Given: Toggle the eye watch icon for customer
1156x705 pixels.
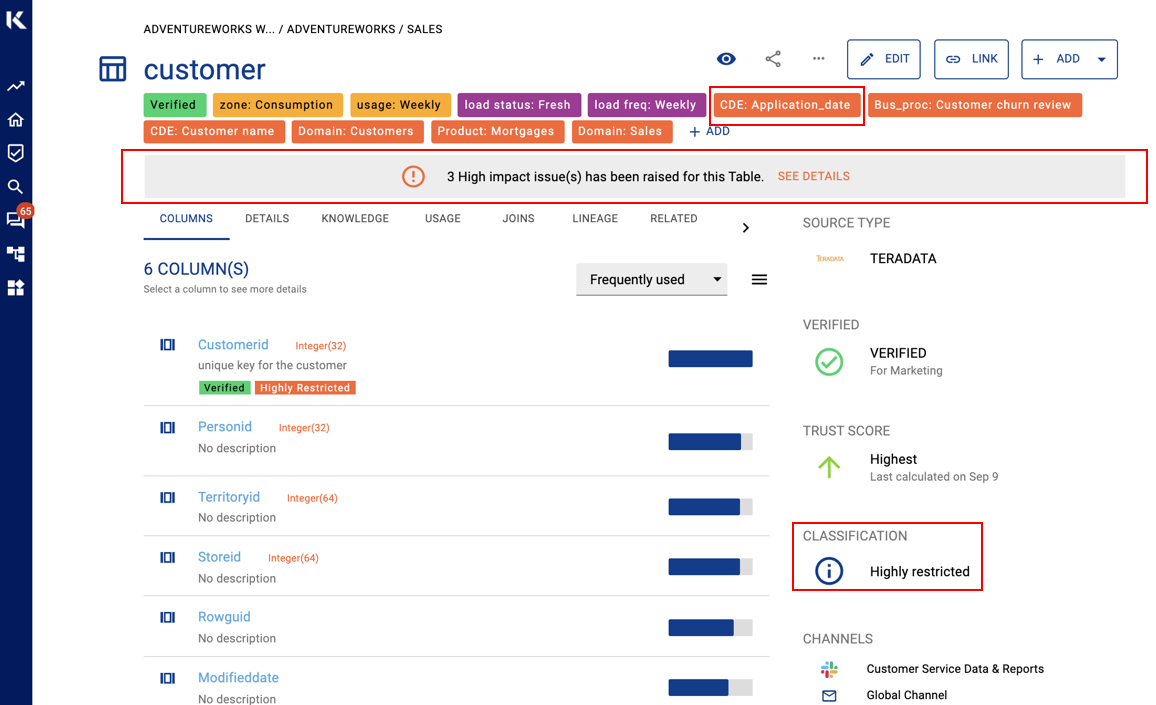Looking at the screenshot, I should click(x=726, y=59).
